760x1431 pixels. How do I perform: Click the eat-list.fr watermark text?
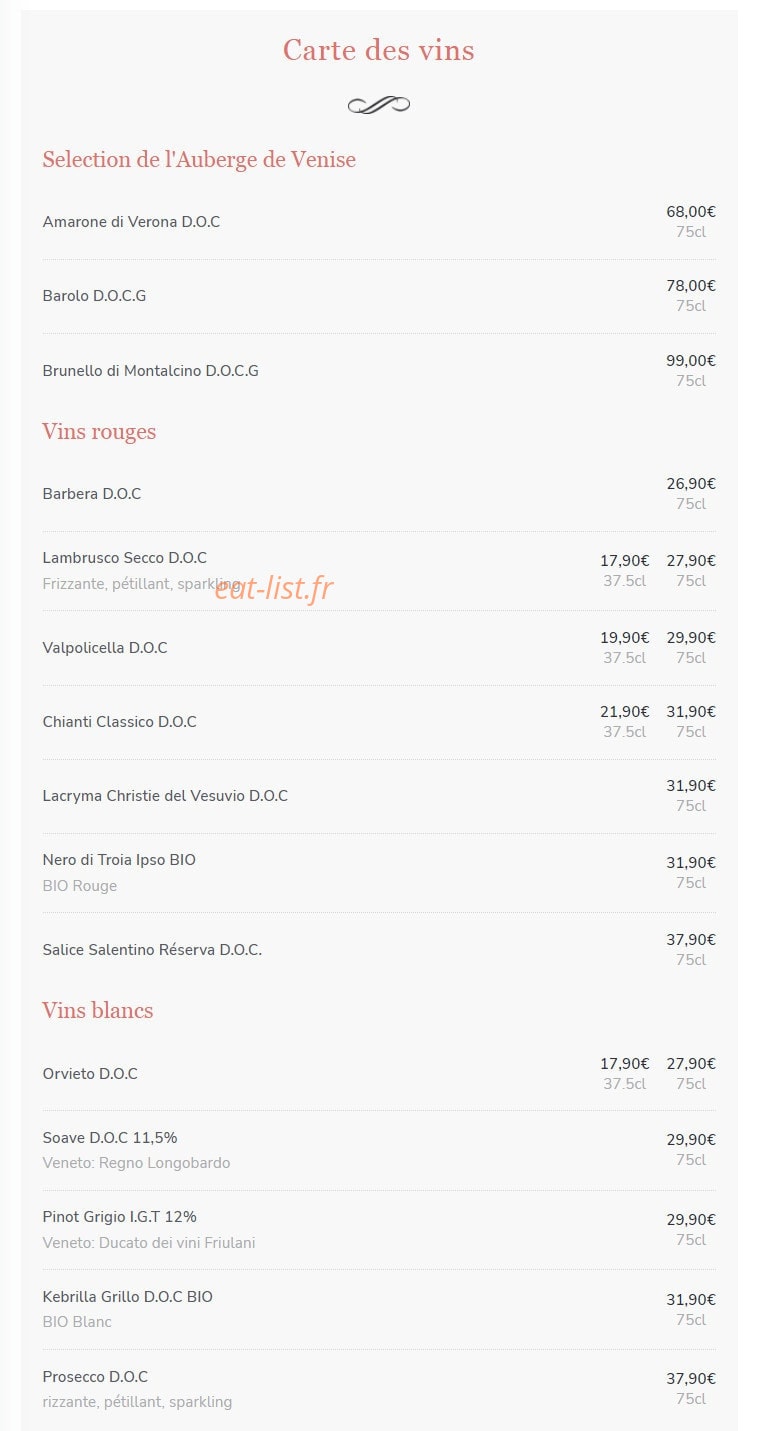pyautogui.click(x=273, y=588)
